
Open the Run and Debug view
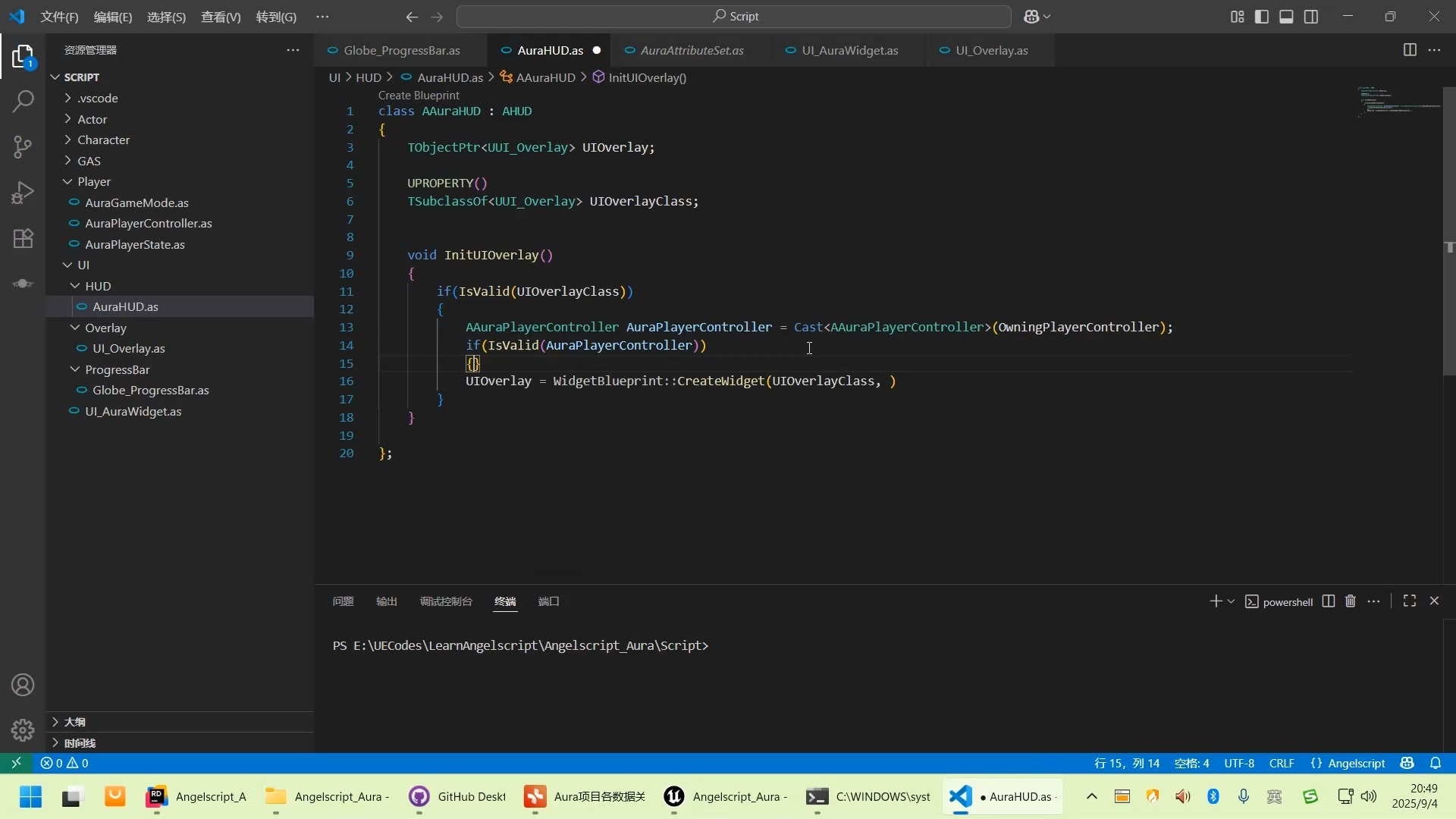tap(23, 193)
